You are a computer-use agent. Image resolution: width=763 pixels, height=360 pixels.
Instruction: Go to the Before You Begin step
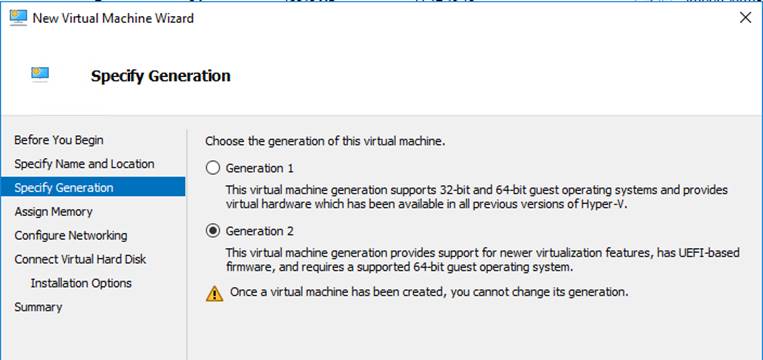point(59,140)
